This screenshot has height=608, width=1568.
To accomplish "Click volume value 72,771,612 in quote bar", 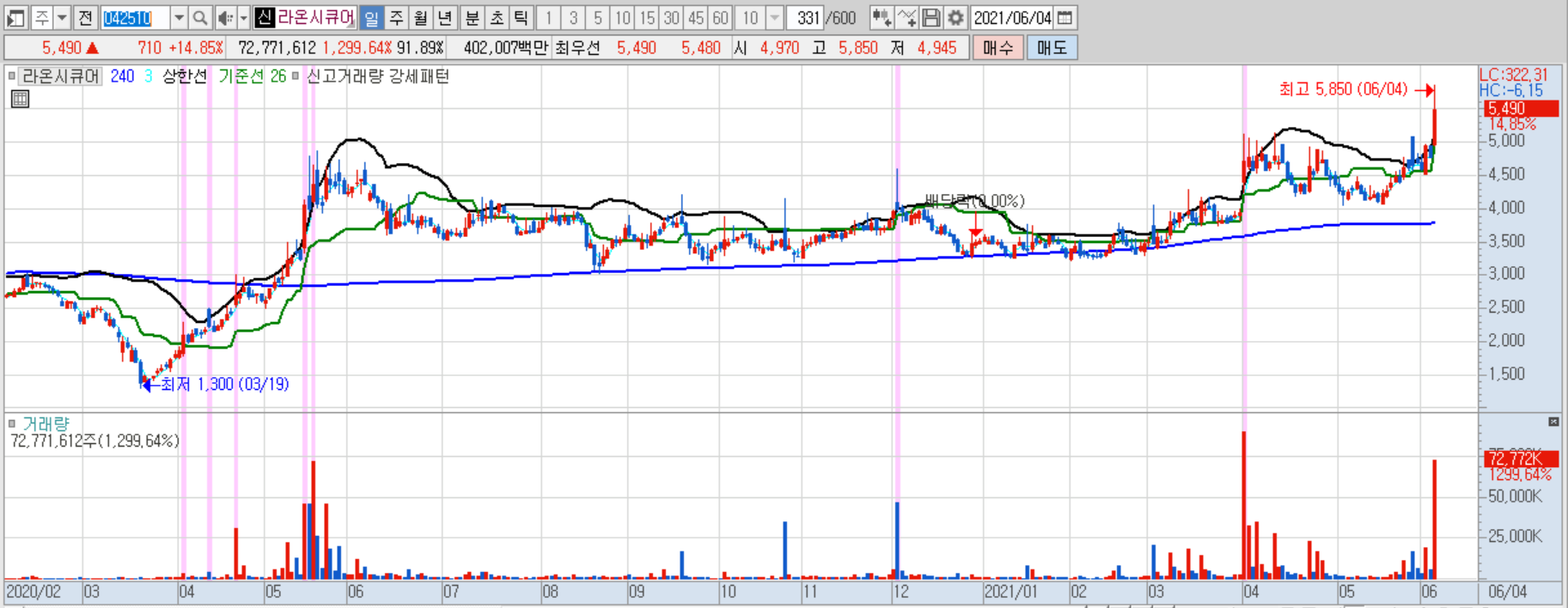I will point(277,48).
